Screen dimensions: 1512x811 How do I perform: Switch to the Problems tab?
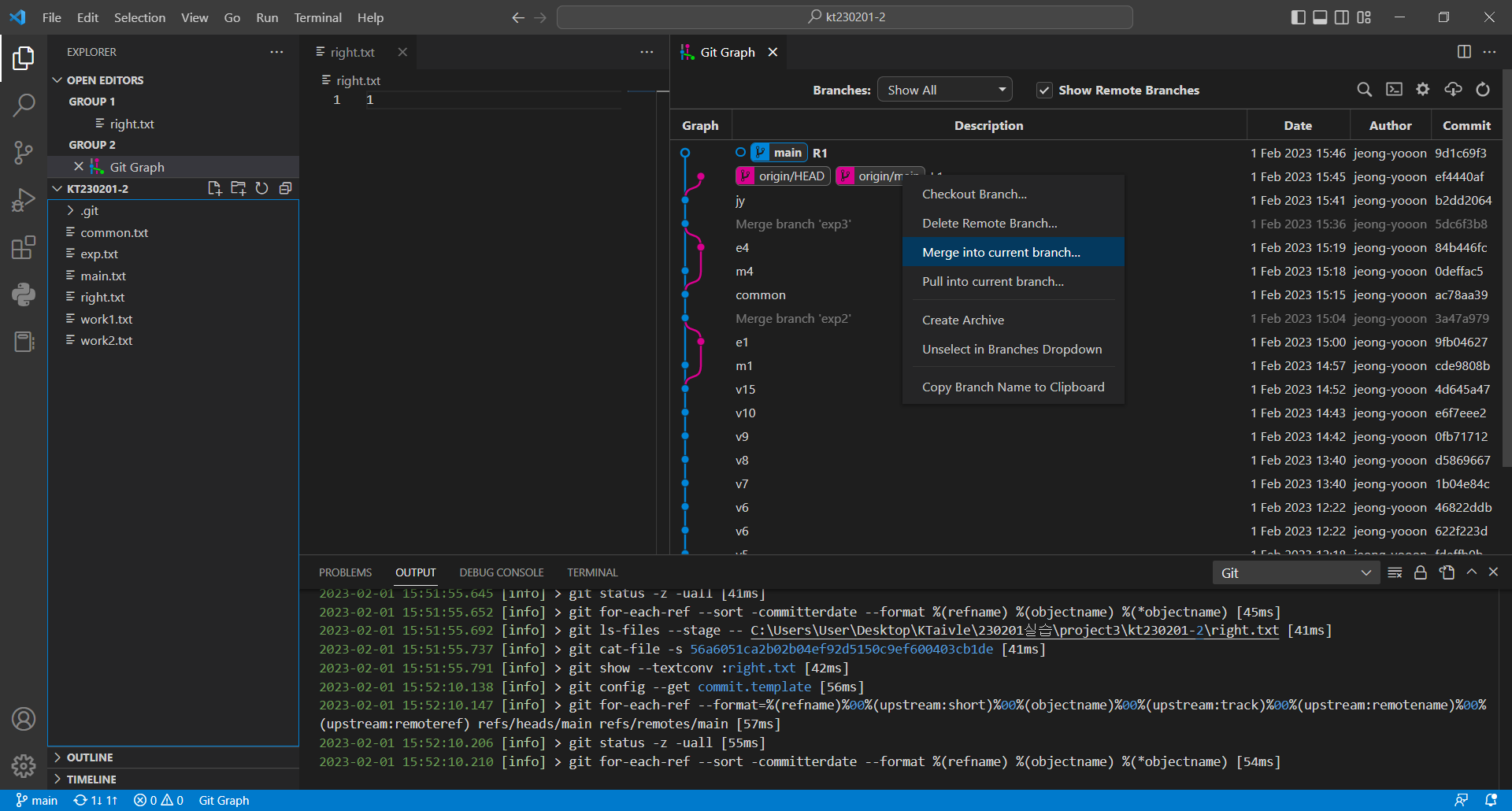(345, 572)
